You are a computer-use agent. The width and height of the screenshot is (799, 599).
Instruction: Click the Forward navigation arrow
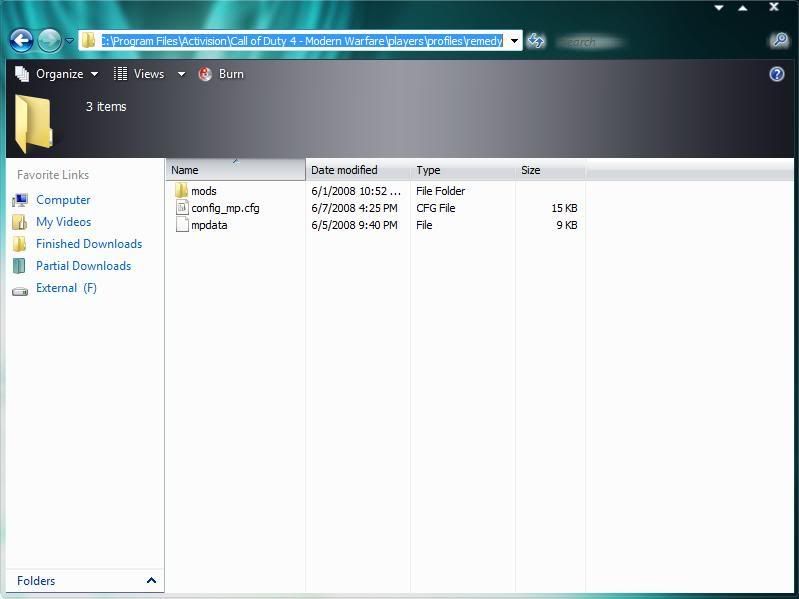(x=49, y=40)
